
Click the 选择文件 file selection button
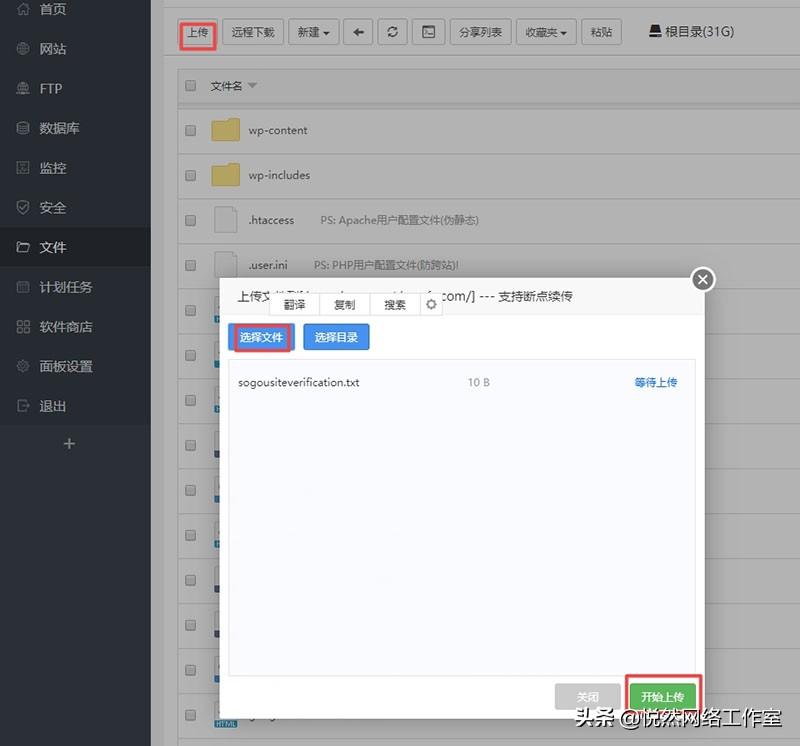(261, 338)
